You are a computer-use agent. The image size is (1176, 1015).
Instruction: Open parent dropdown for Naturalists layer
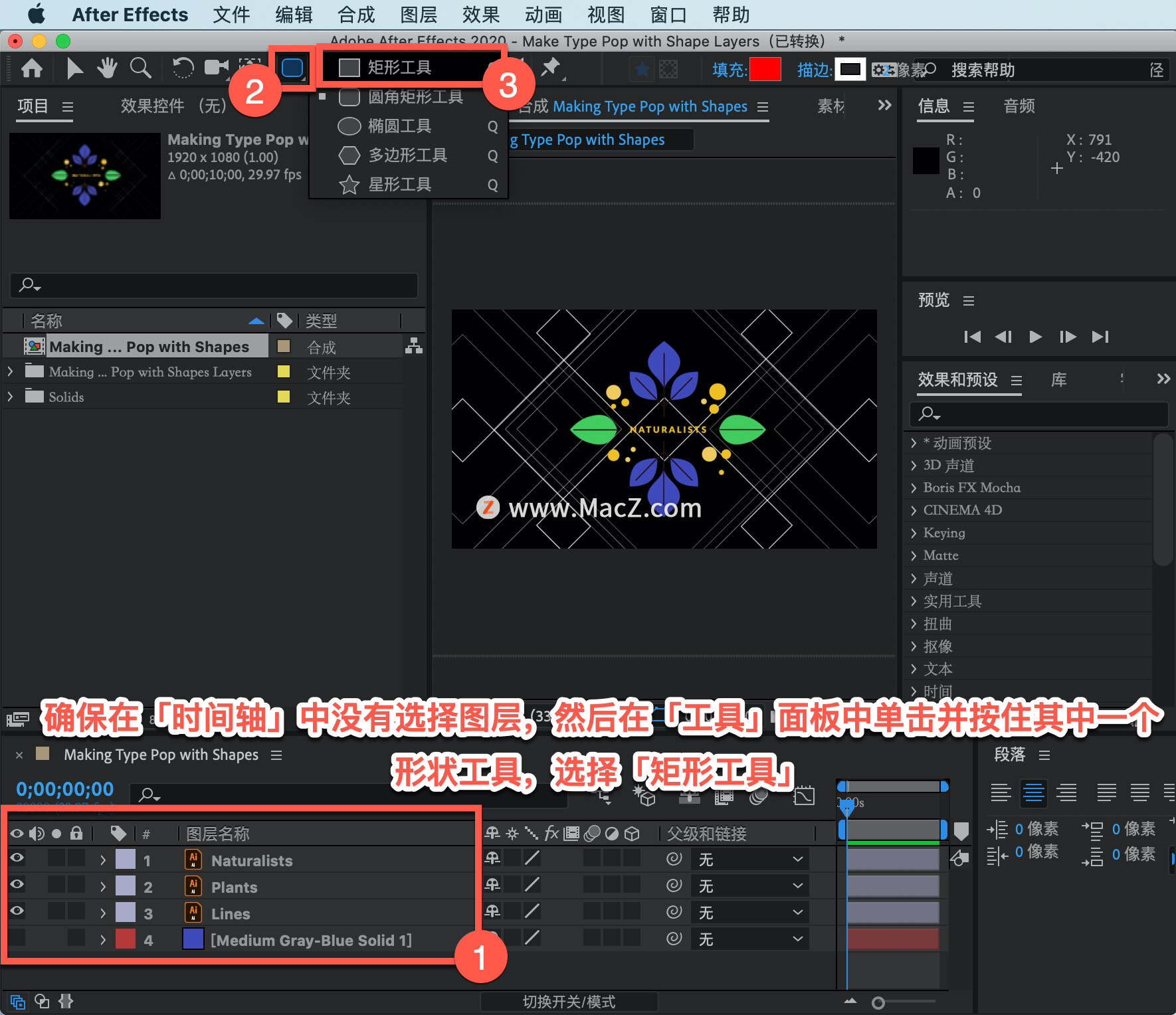point(749,860)
